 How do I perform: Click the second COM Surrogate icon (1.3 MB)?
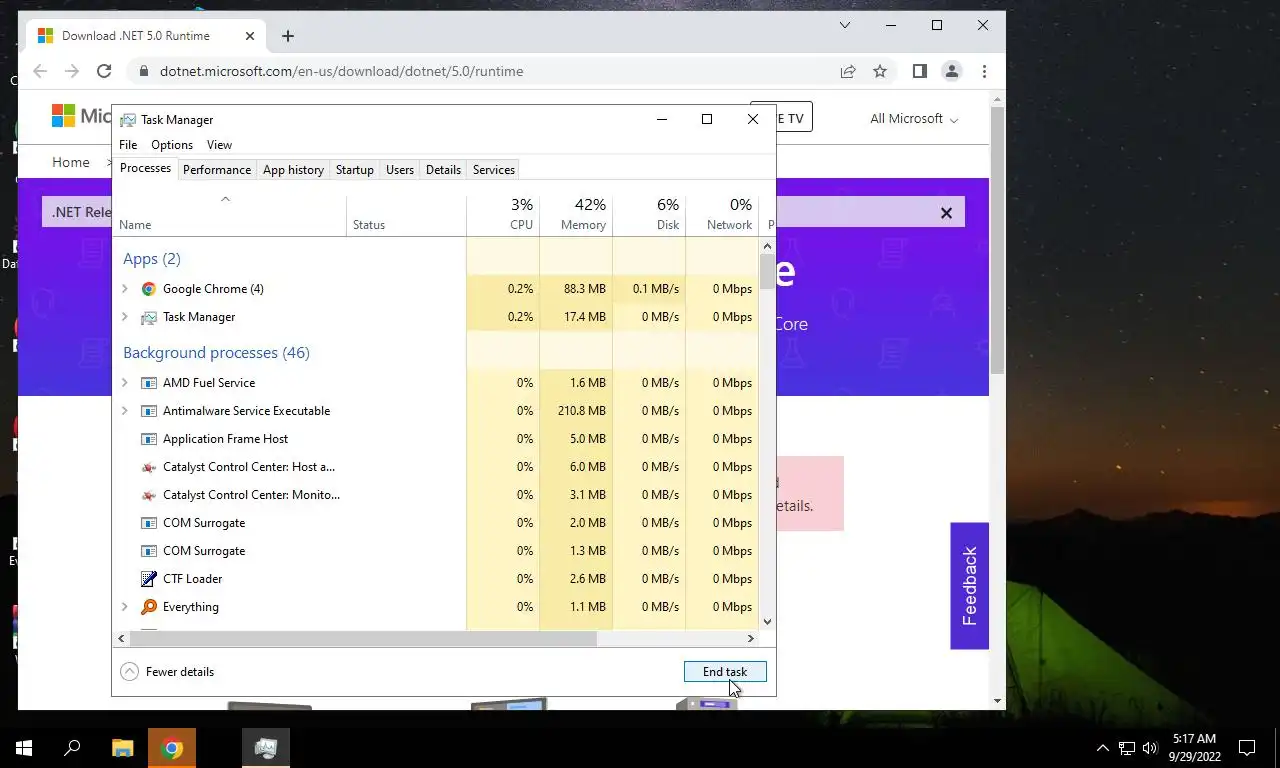[149, 551]
